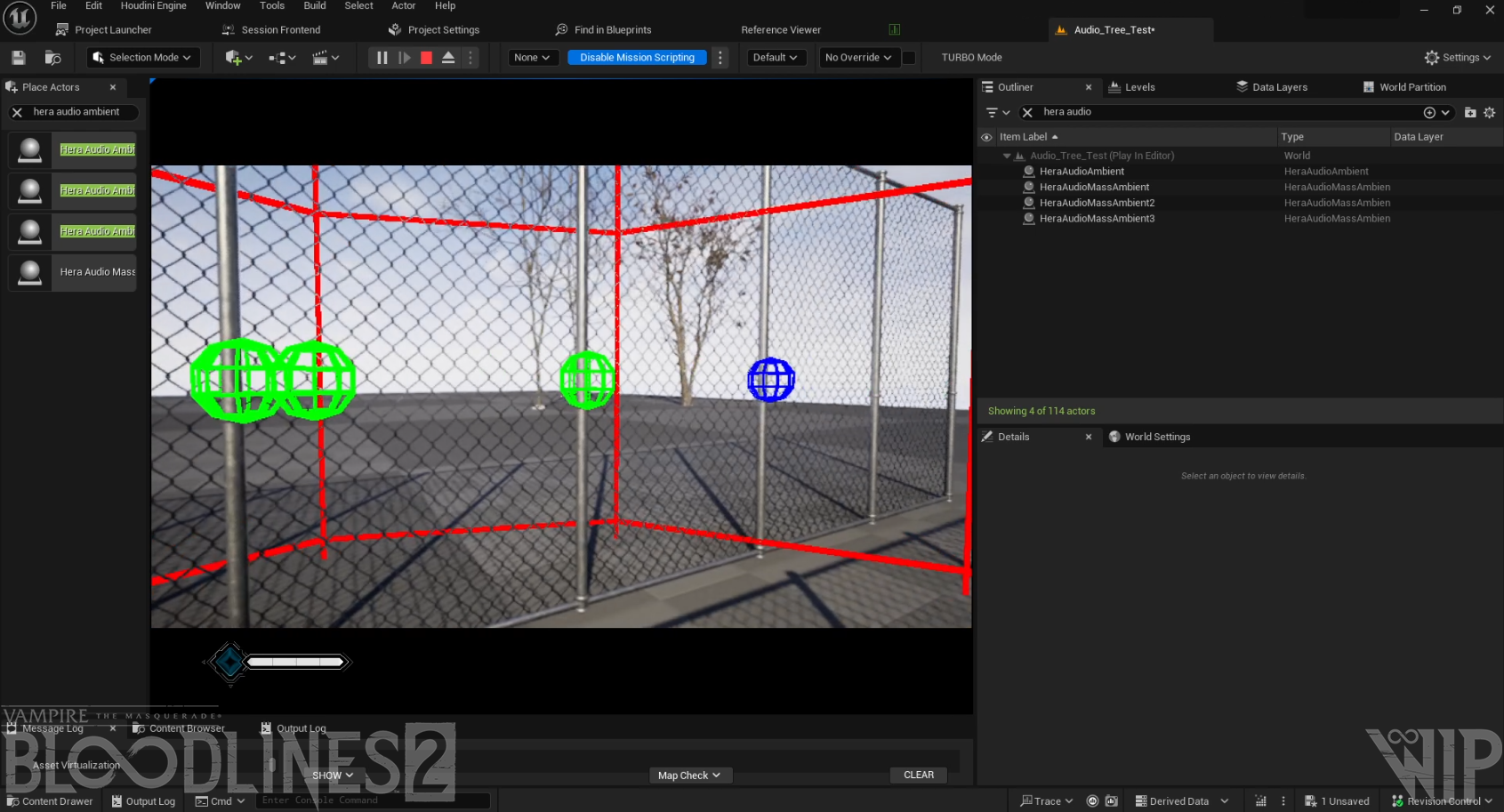Expand the Selection Mode dropdown
This screenshot has width=1504, height=812.
point(143,58)
